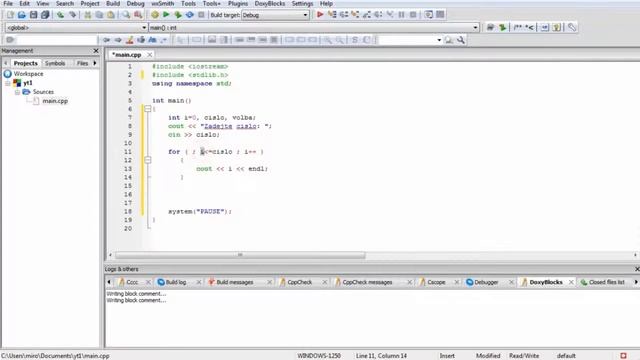Save the current file with the floppy icon
This screenshot has width=640, height=360.
click(33, 15)
